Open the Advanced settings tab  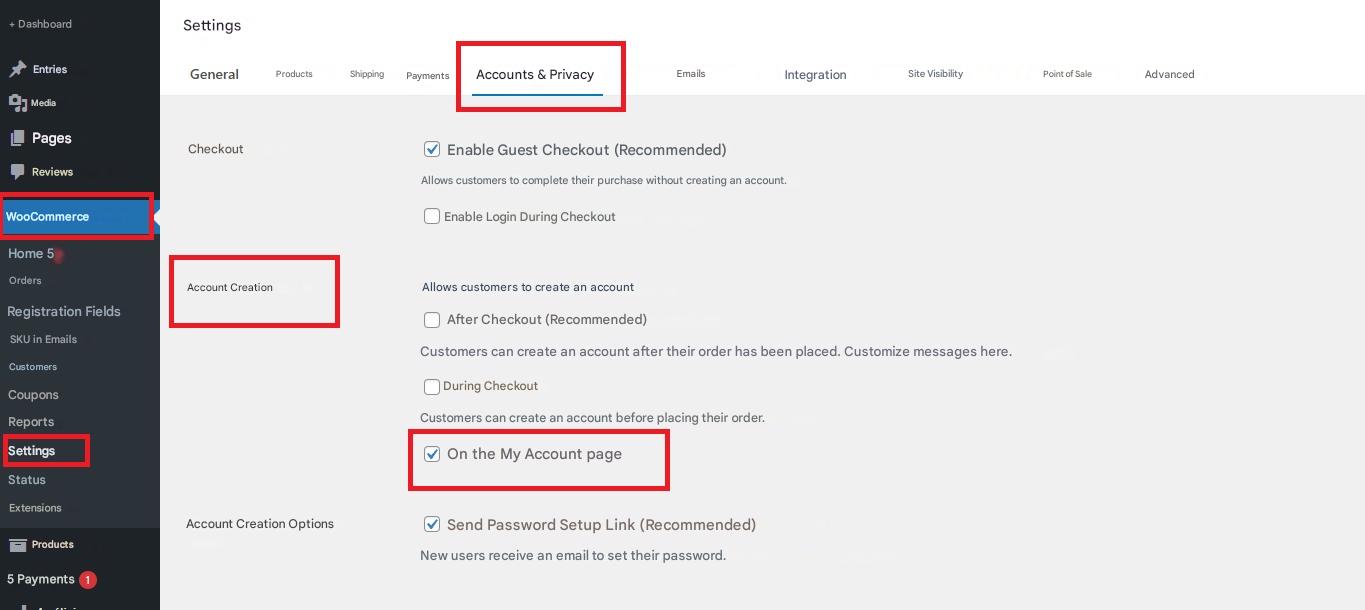click(x=1169, y=74)
